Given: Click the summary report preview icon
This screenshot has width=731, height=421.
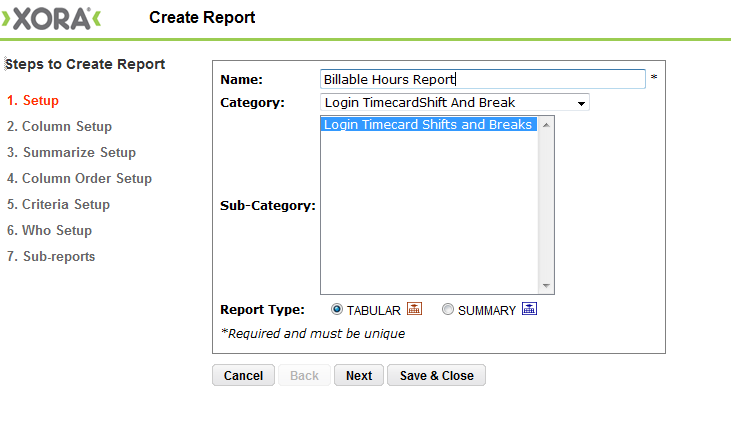Looking at the screenshot, I should (x=529, y=309).
